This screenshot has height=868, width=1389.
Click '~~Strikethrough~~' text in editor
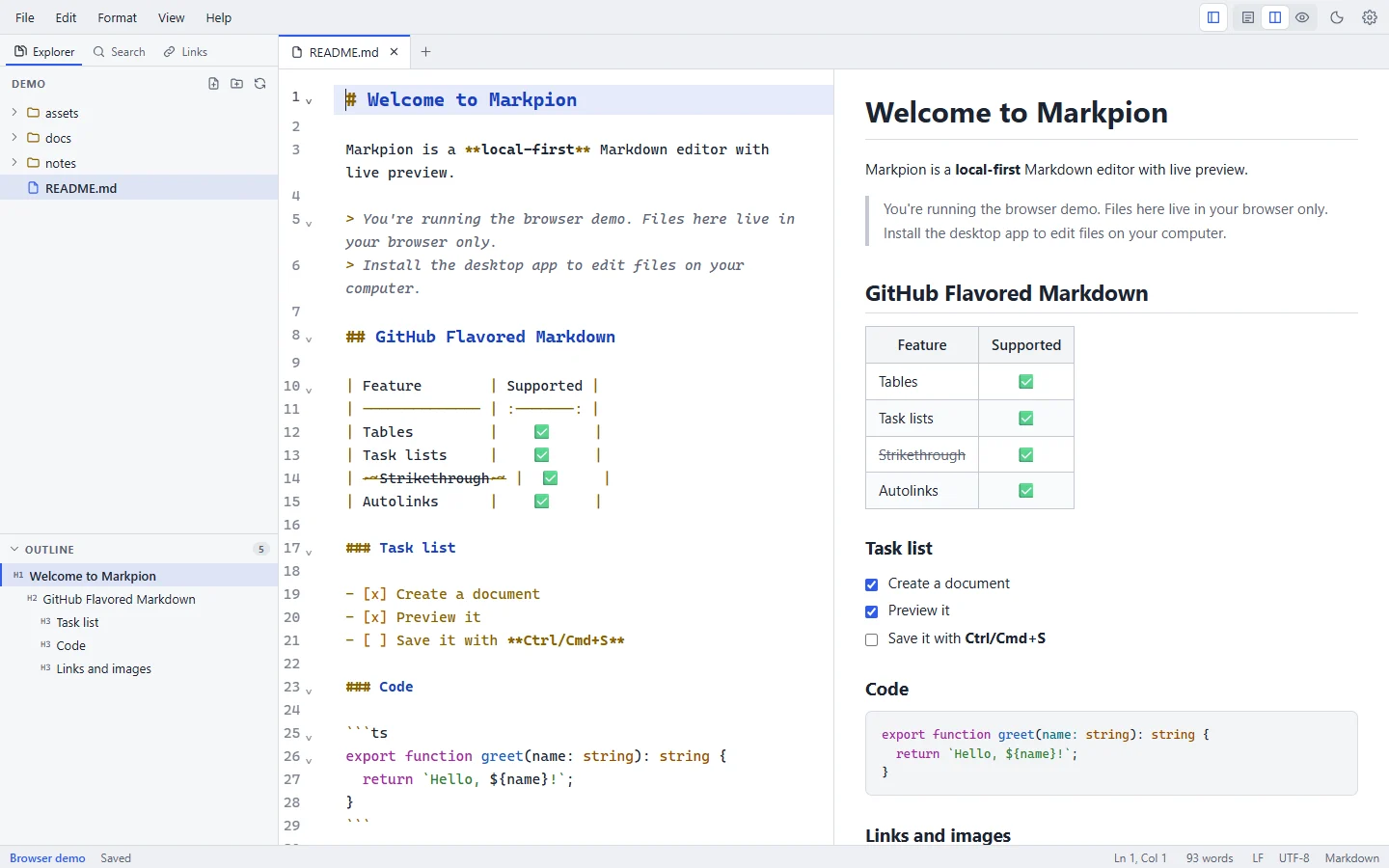(434, 478)
